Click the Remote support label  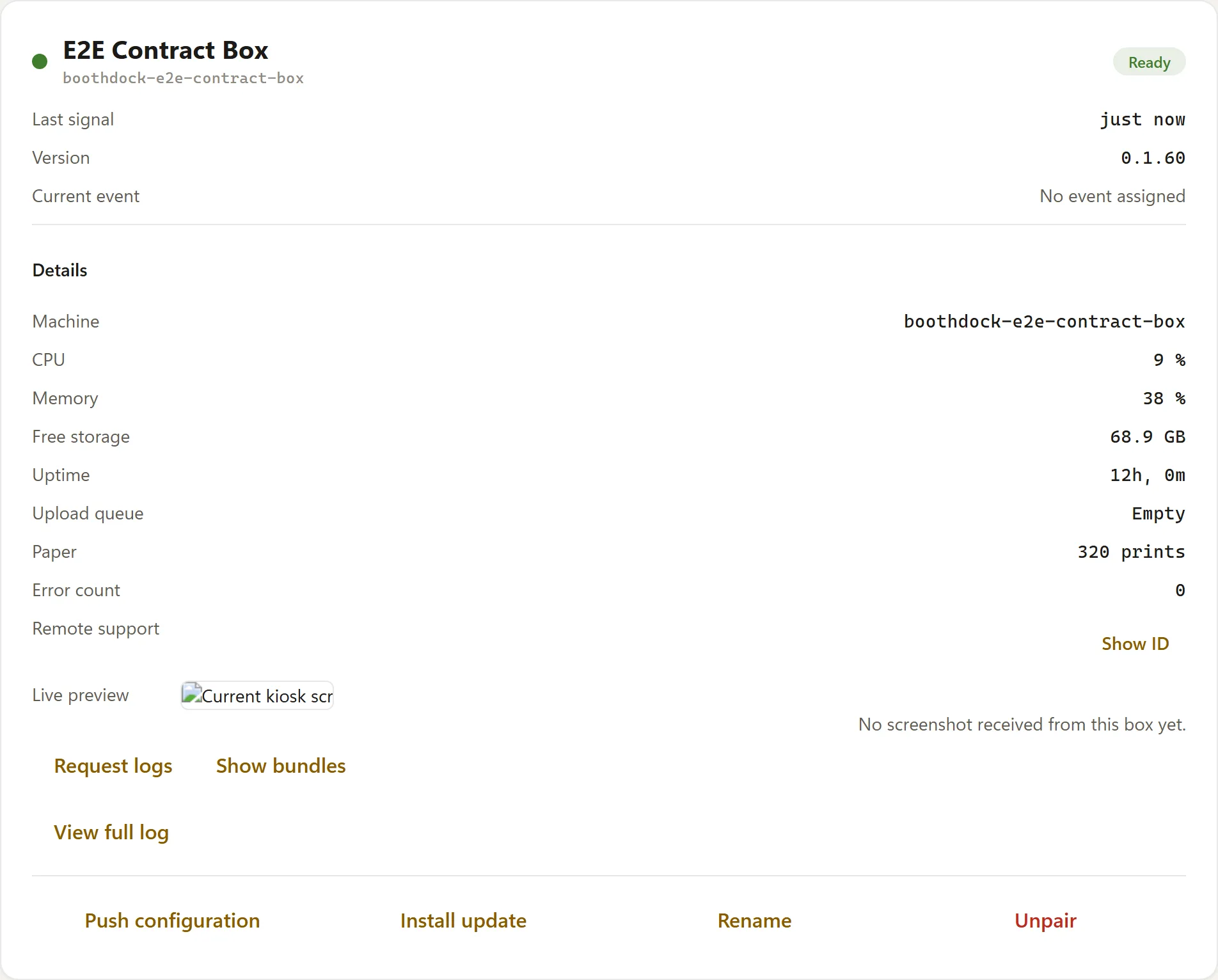pos(96,629)
